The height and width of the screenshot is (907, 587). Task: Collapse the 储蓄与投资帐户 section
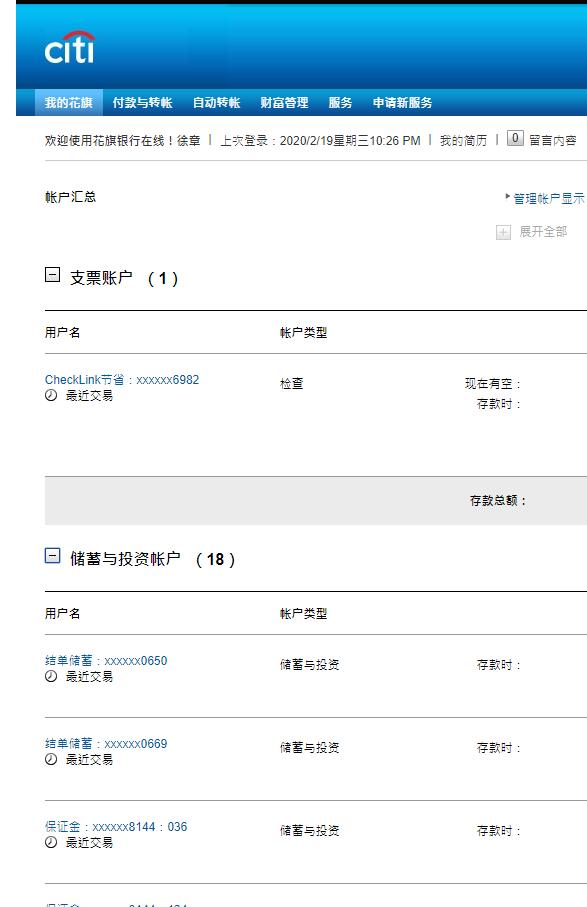(x=52, y=556)
